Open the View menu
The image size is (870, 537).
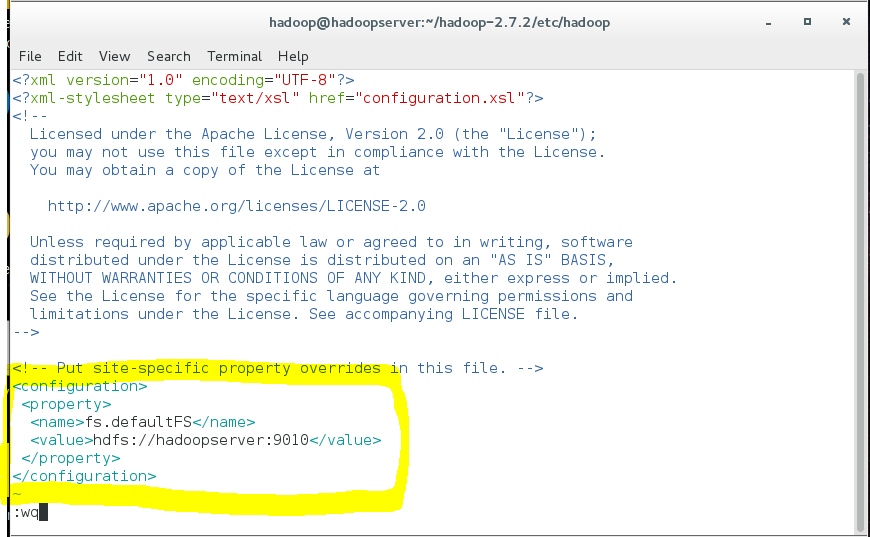[114, 57]
